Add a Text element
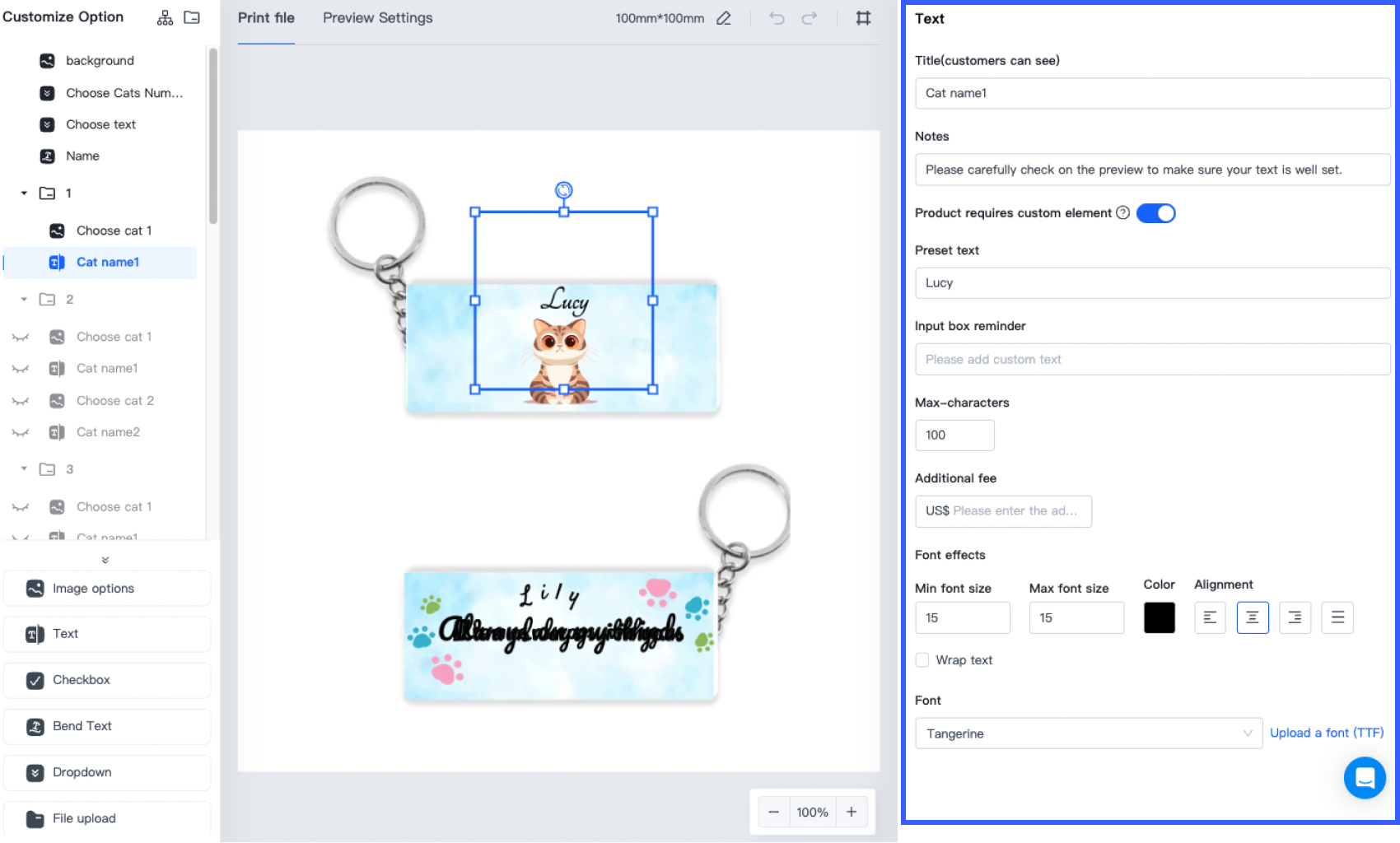Screen dimensions: 1400x843 [107, 634]
